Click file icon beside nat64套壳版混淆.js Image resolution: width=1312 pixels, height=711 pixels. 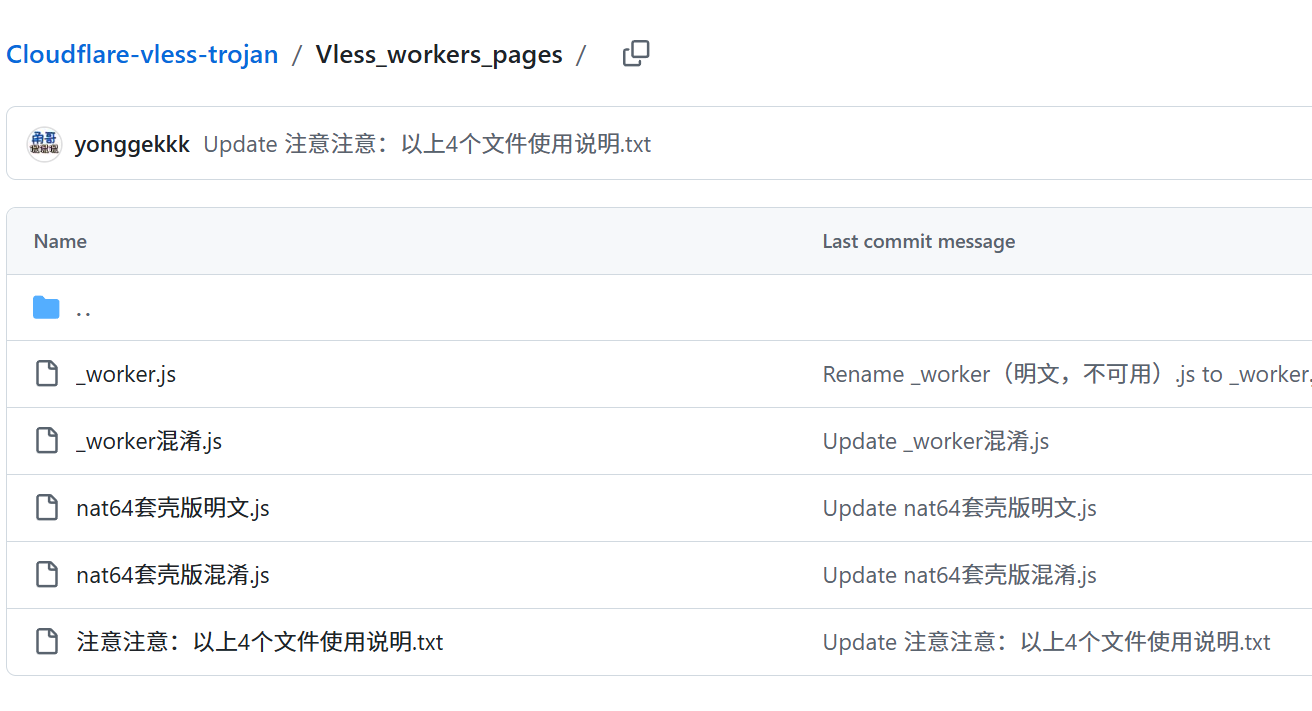point(47,575)
